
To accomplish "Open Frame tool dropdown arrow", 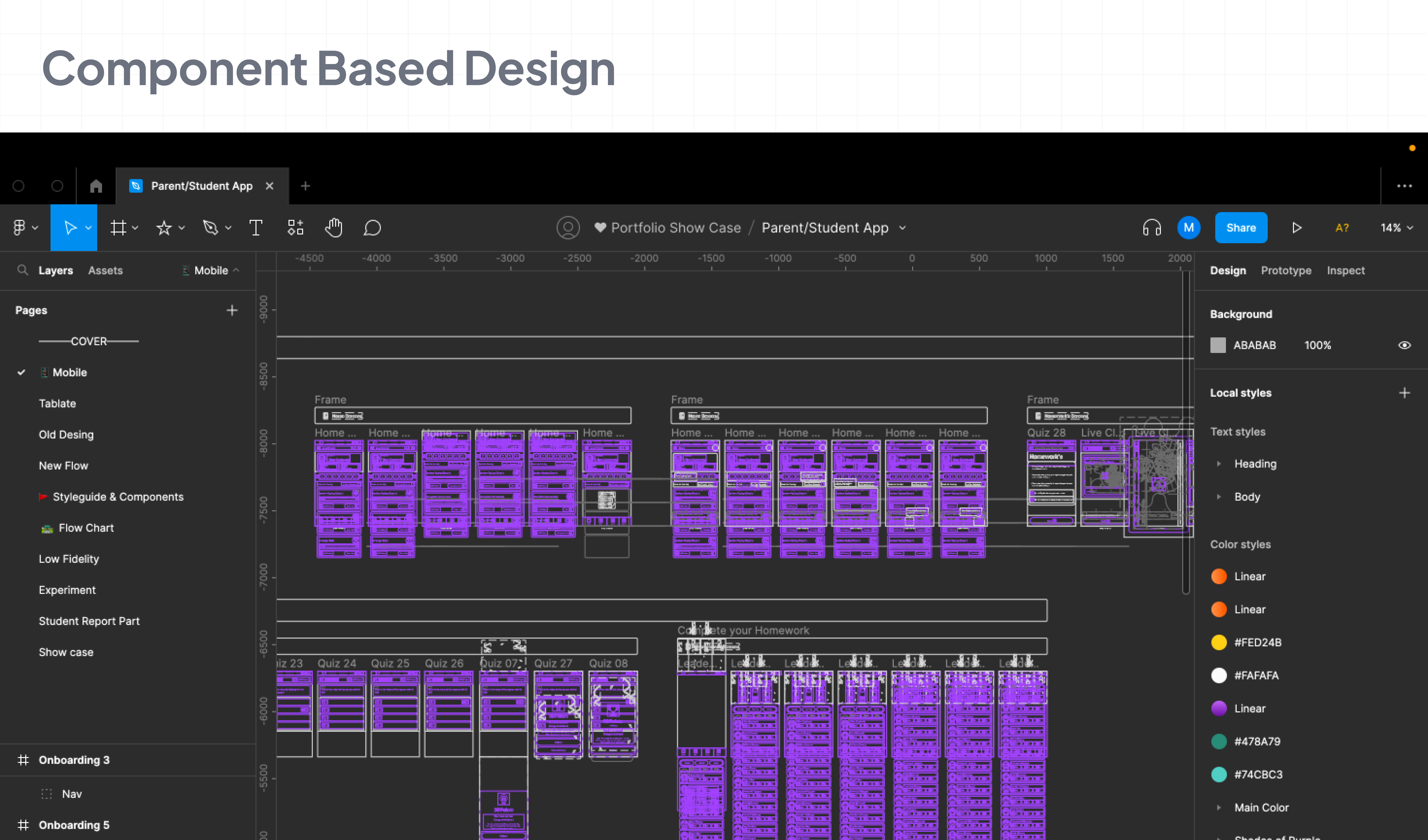I will click(135, 228).
